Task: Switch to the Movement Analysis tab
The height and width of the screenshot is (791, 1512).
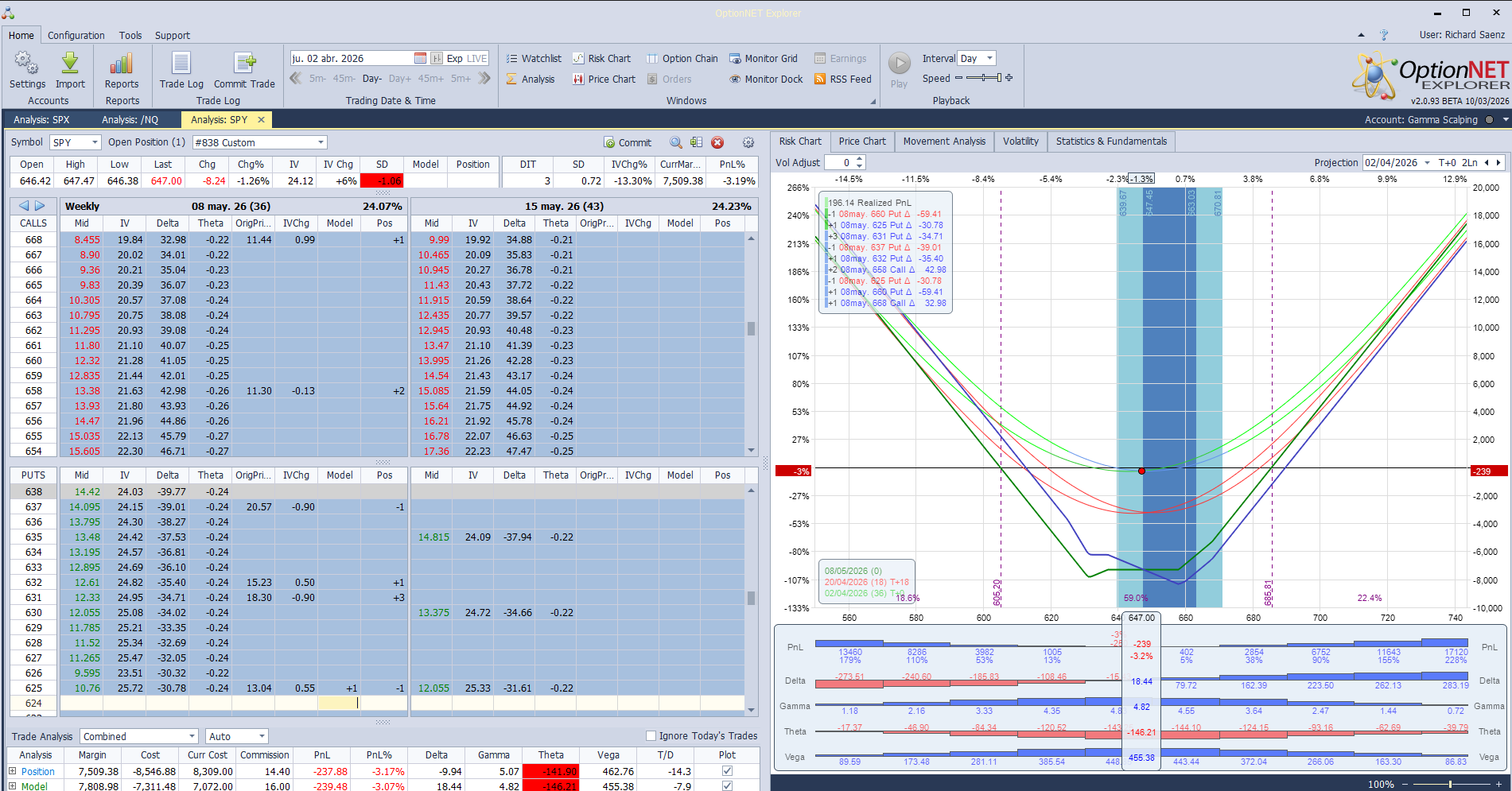Action: click(x=944, y=142)
